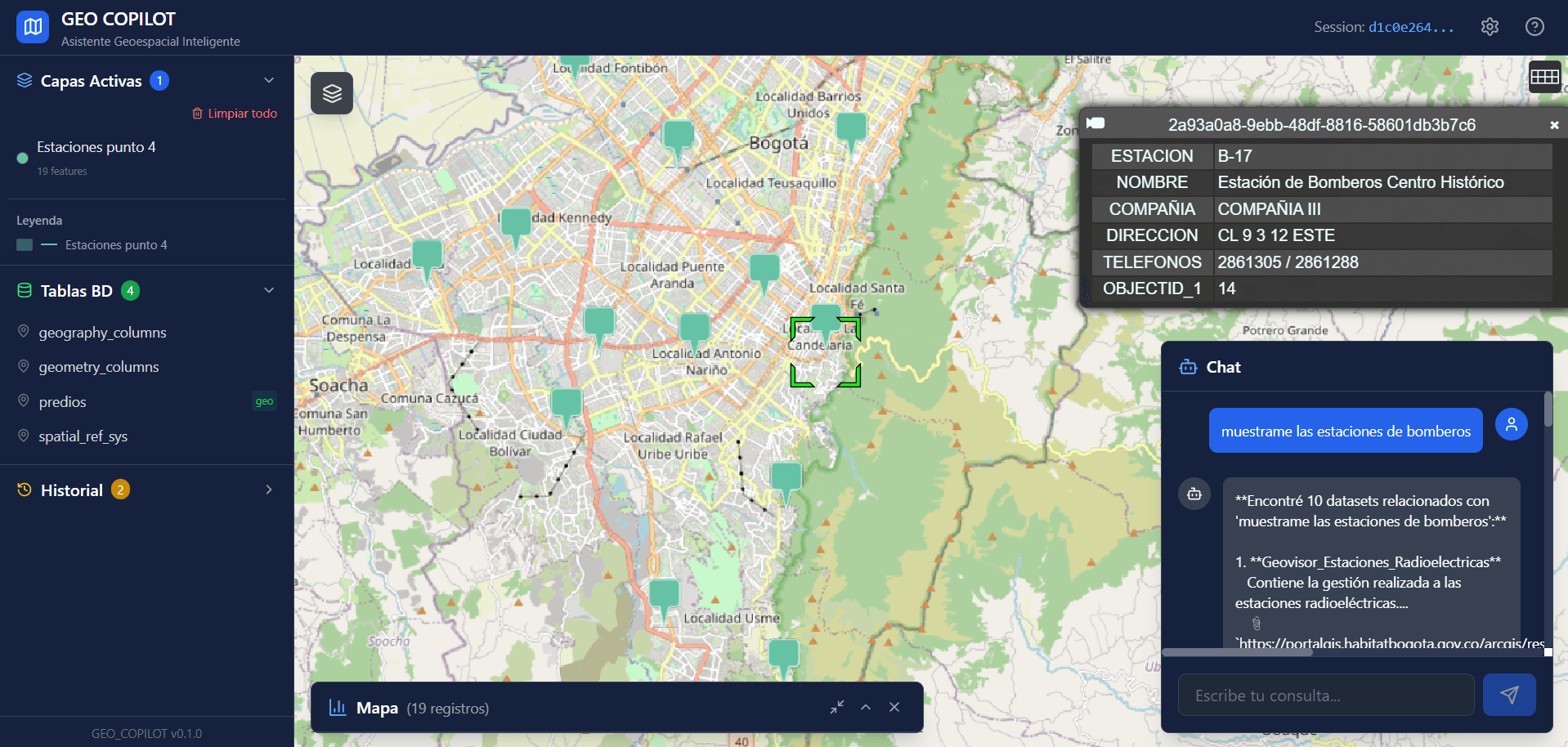The image size is (1568, 747).
Task: Collapse the Tablas BD section
Action: (269, 291)
